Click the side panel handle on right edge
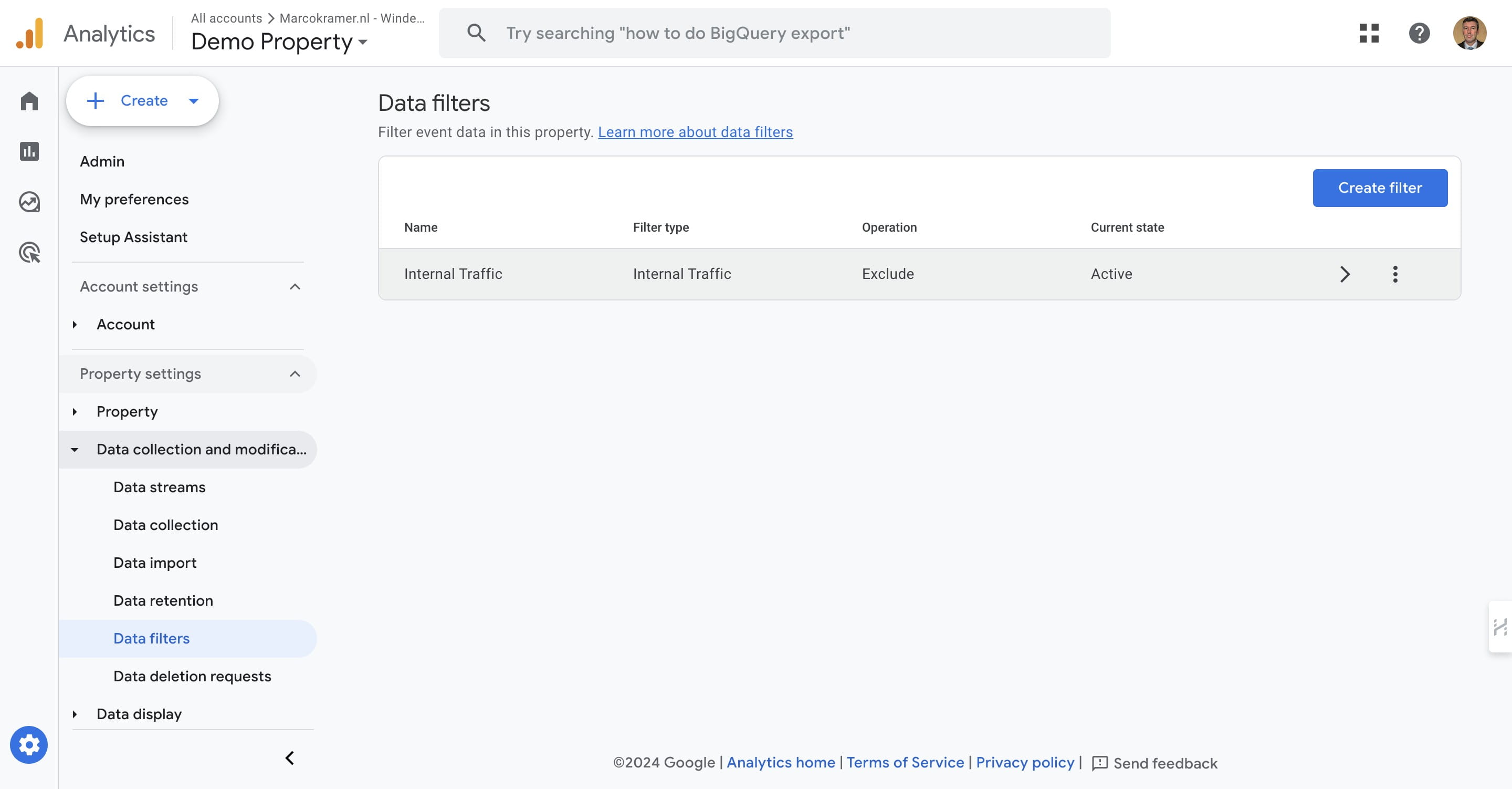Image resolution: width=1512 pixels, height=789 pixels. coord(1500,627)
